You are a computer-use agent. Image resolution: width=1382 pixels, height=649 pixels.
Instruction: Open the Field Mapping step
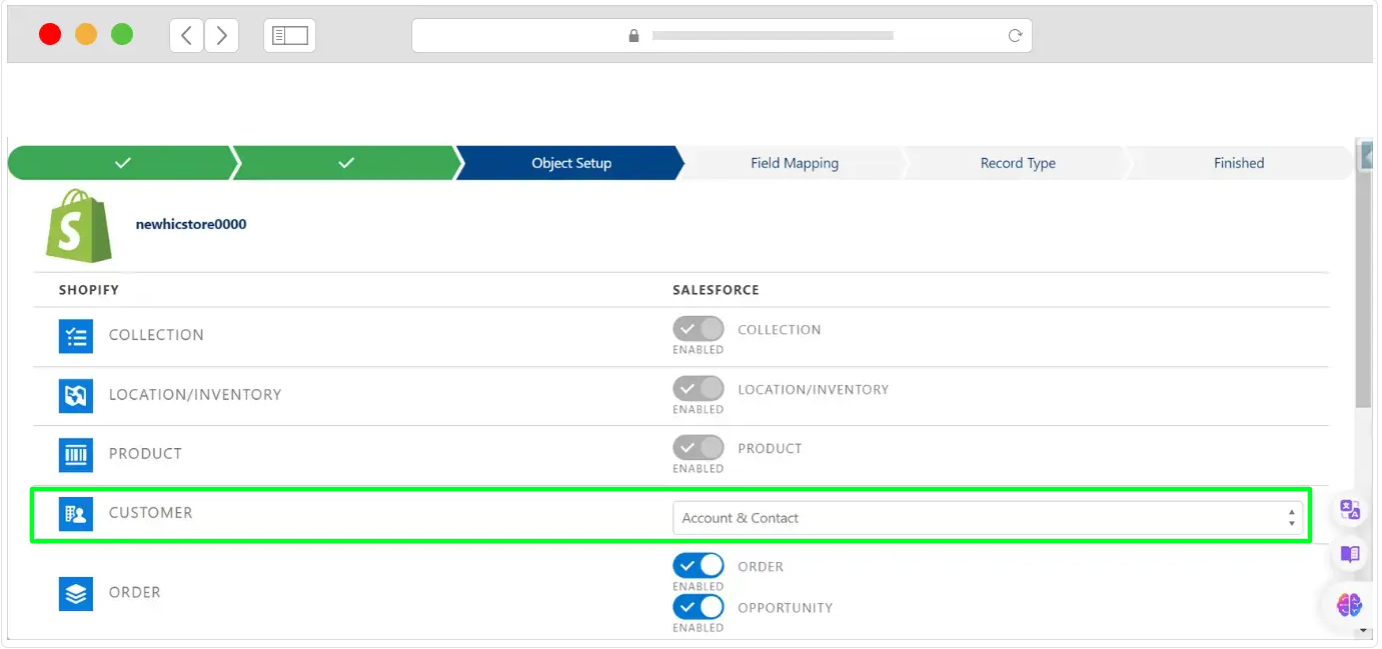click(x=794, y=163)
